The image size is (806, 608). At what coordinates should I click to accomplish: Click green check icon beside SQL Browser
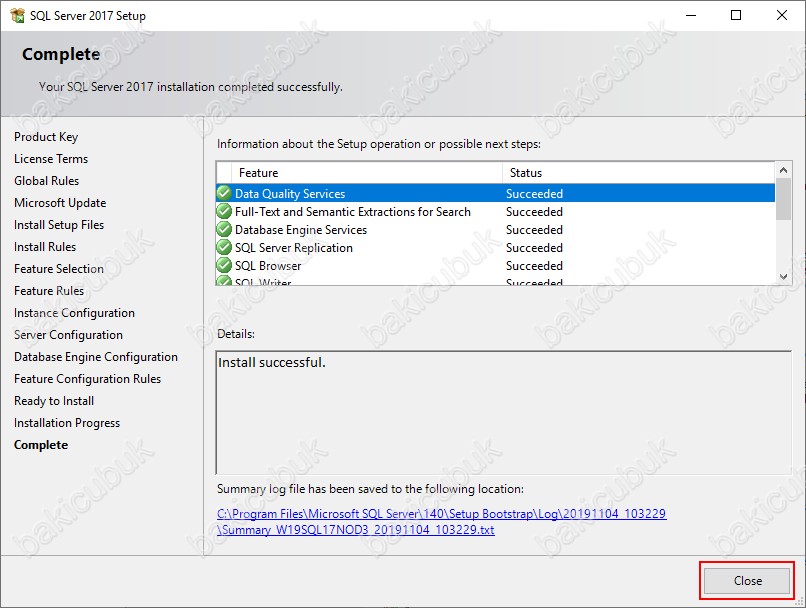coord(224,265)
